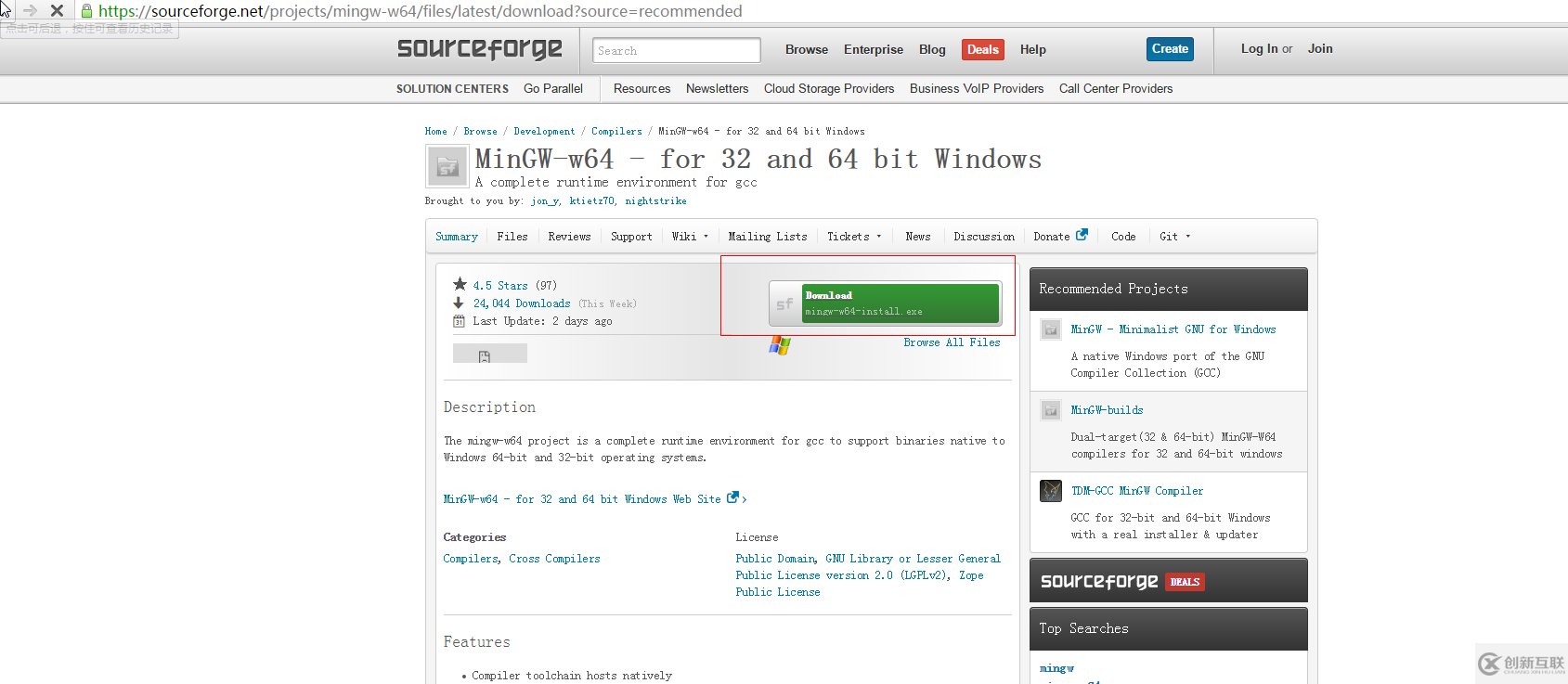Click the SourceForge logo in header

(480, 49)
